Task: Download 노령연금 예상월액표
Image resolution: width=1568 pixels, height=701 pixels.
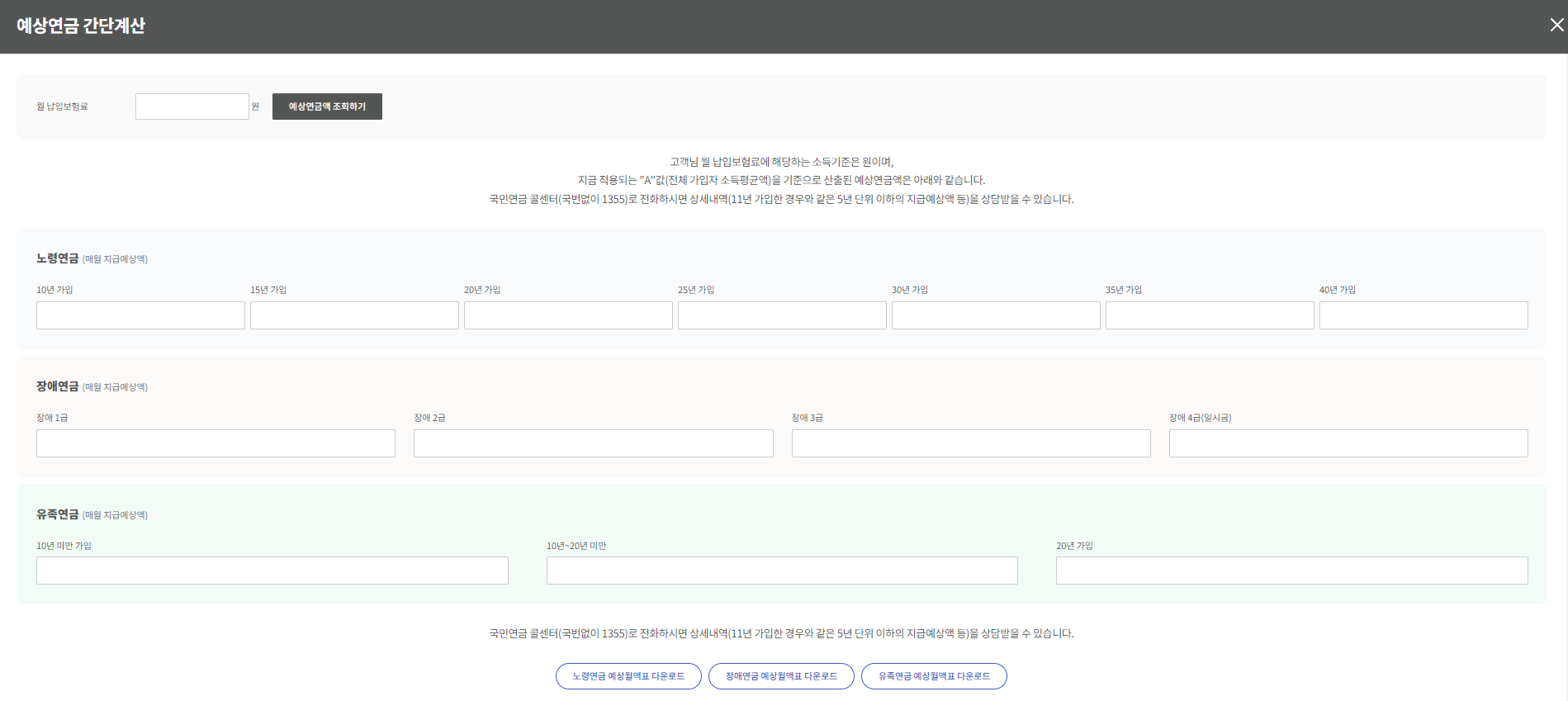Action: pos(628,676)
